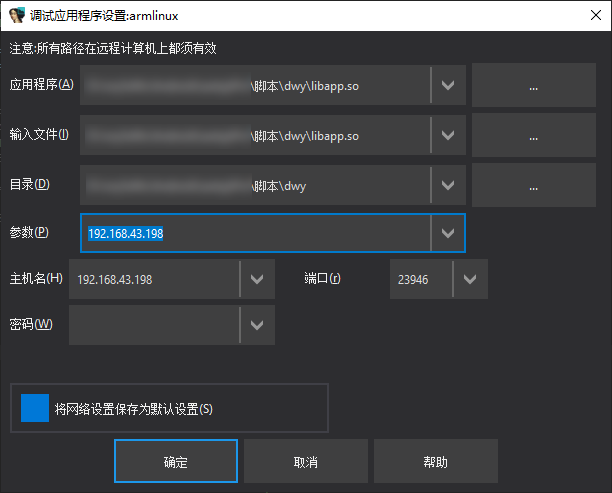Expand the 目录(D) path dropdown
Image resolution: width=612 pixels, height=493 pixels.
(448, 185)
